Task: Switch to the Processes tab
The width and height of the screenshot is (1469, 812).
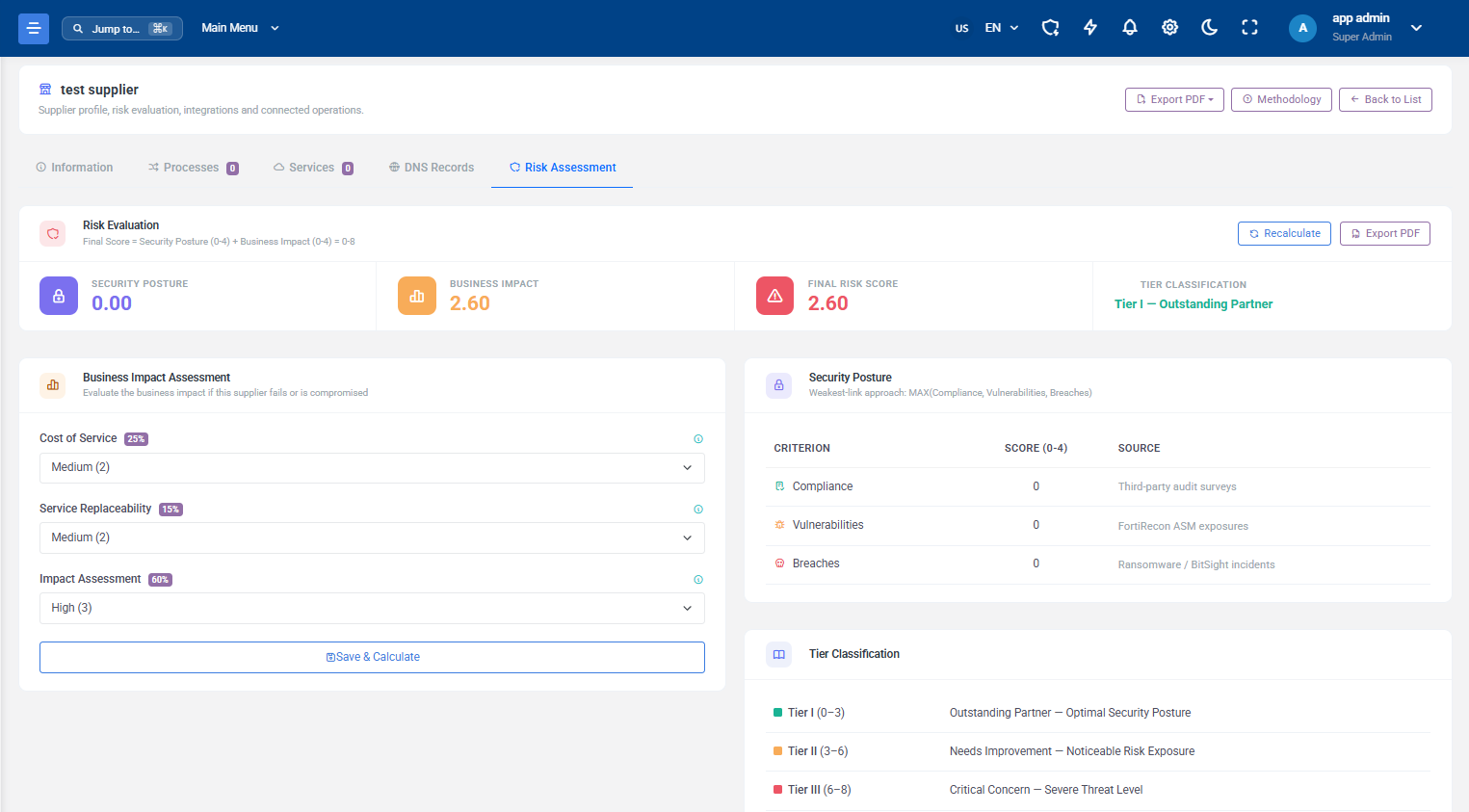Action: 193,168
